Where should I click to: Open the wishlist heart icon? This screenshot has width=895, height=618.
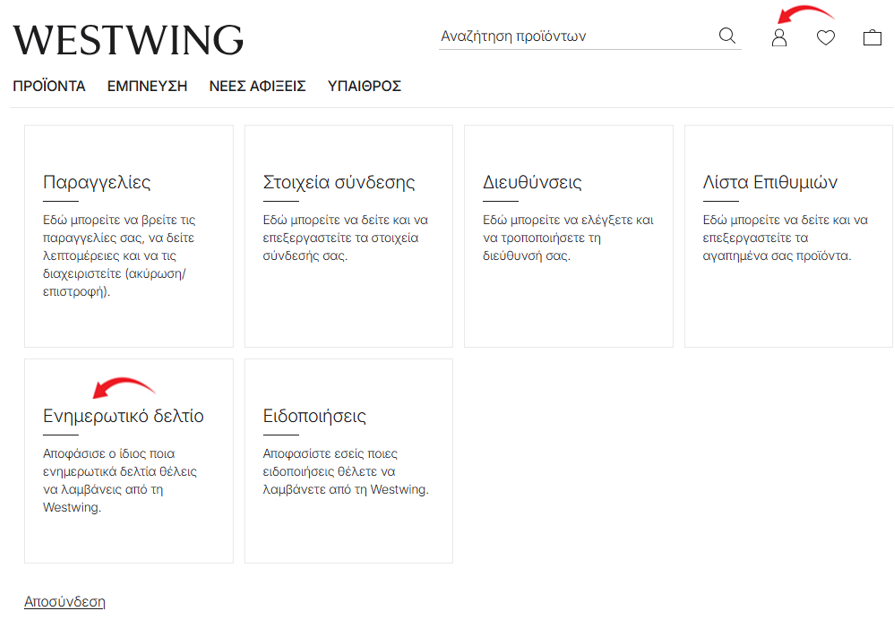[x=825, y=38]
